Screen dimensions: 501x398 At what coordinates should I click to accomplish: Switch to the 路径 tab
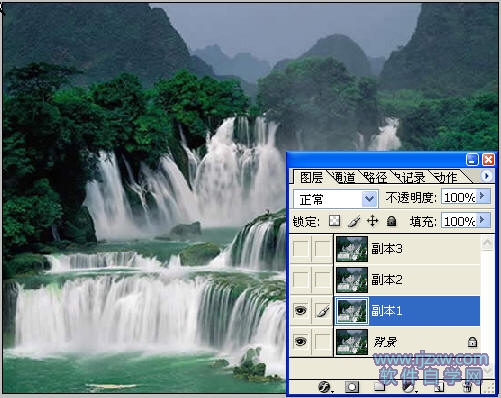point(375,177)
